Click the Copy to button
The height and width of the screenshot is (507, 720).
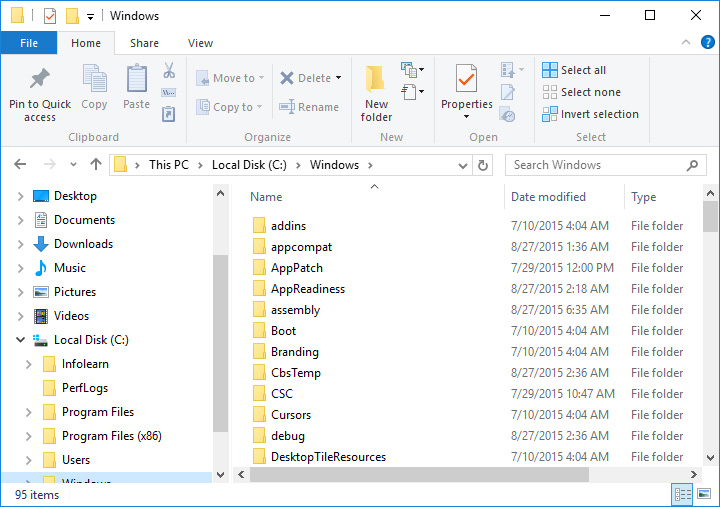[229, 107]
